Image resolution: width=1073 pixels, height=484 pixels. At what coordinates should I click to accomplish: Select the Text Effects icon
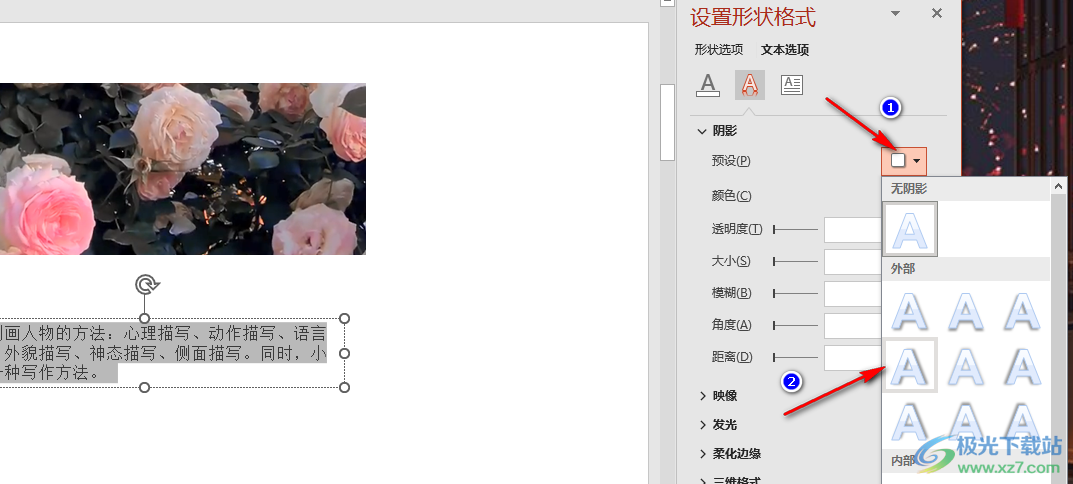point(750,85)
